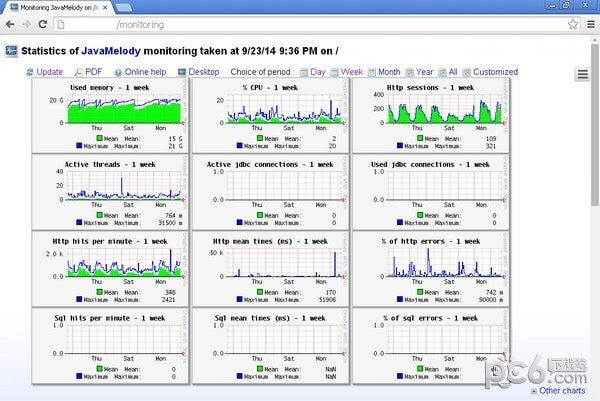Open the Http mean times (ms) chart
The height and width of the screenshot is (401, 600).
(271, 269)
